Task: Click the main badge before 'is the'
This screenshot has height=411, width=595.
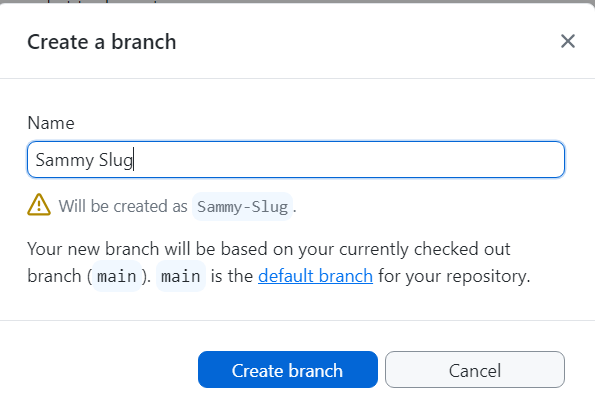Action: (x=181, y=276)
